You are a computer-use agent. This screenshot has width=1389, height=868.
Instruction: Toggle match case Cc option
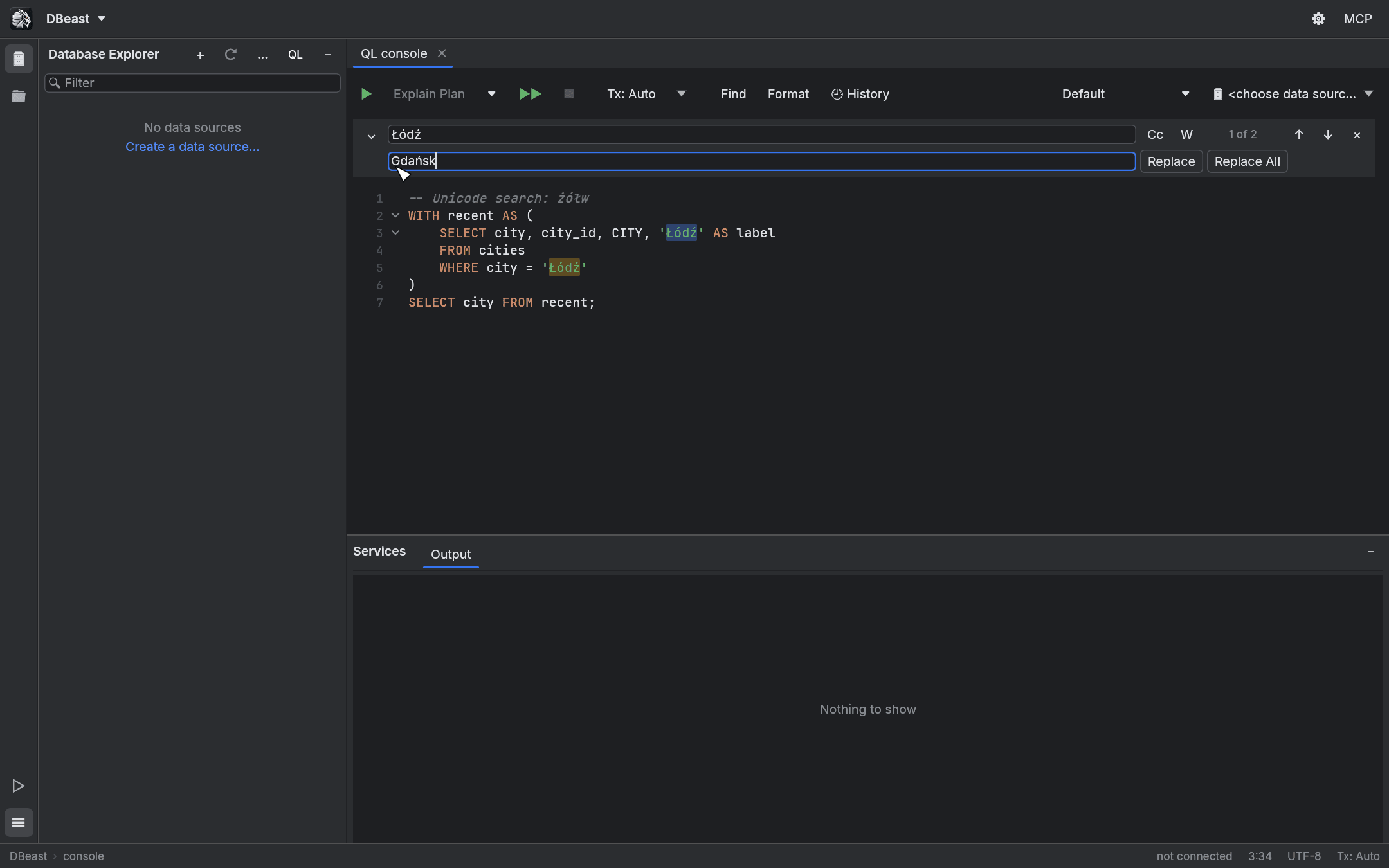[x=1155, y=134]
